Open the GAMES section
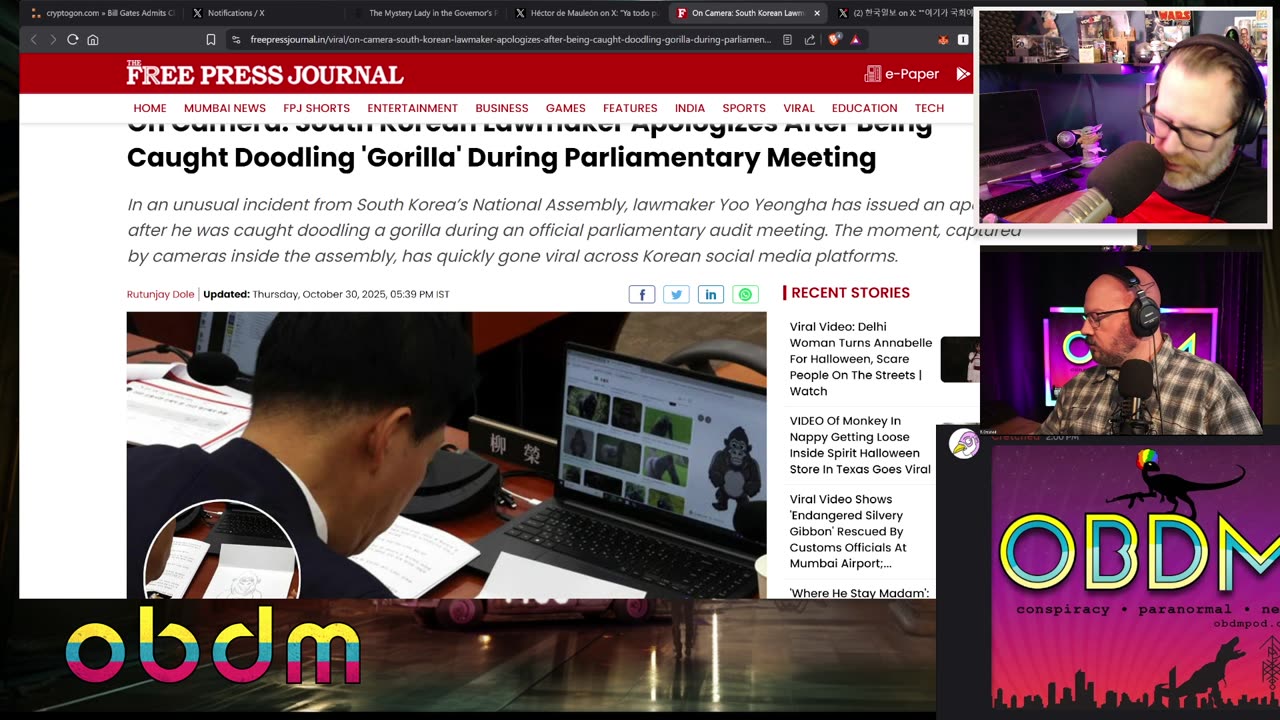1280x720 pixels. [566, 108]
